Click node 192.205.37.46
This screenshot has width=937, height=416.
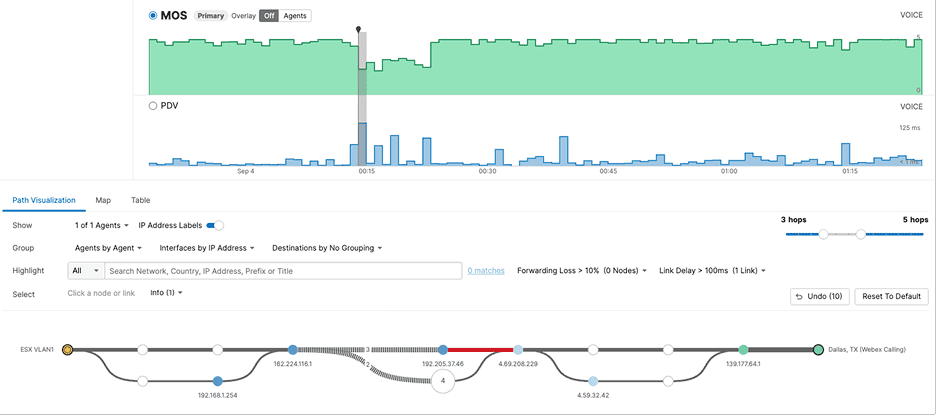point(443,350)
